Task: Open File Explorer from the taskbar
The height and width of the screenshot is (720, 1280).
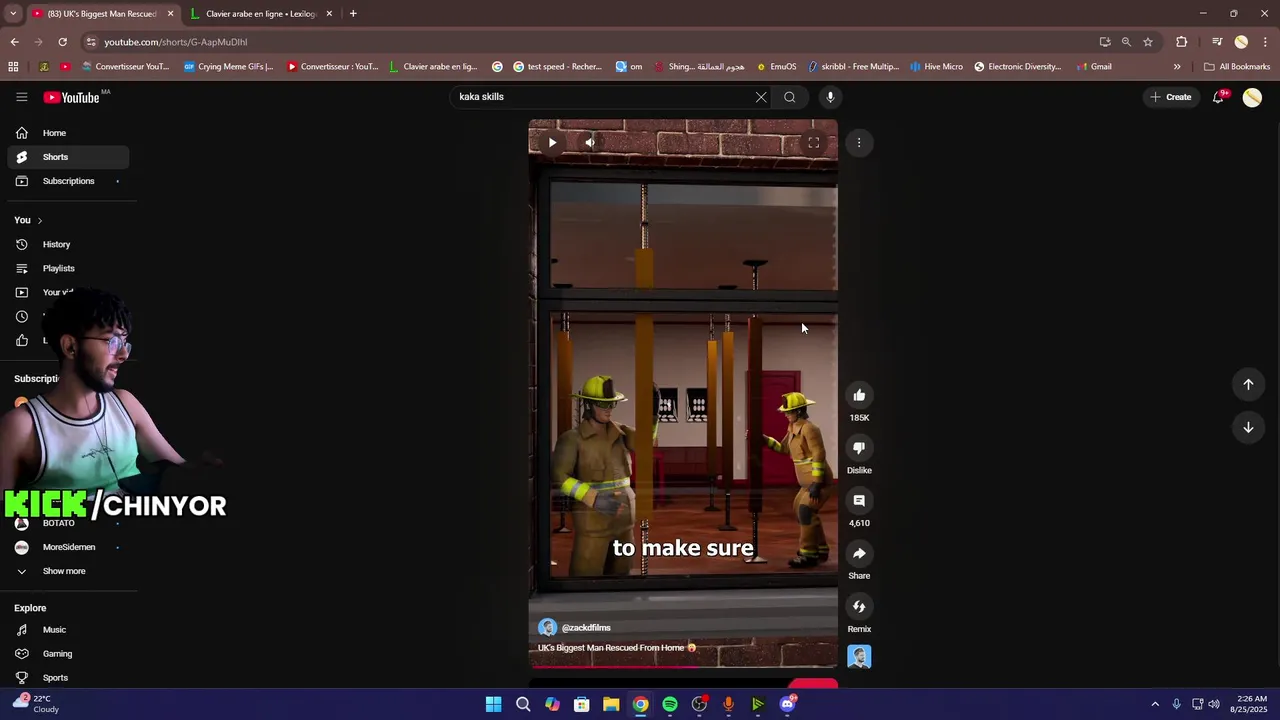Action: pos(611,704)
